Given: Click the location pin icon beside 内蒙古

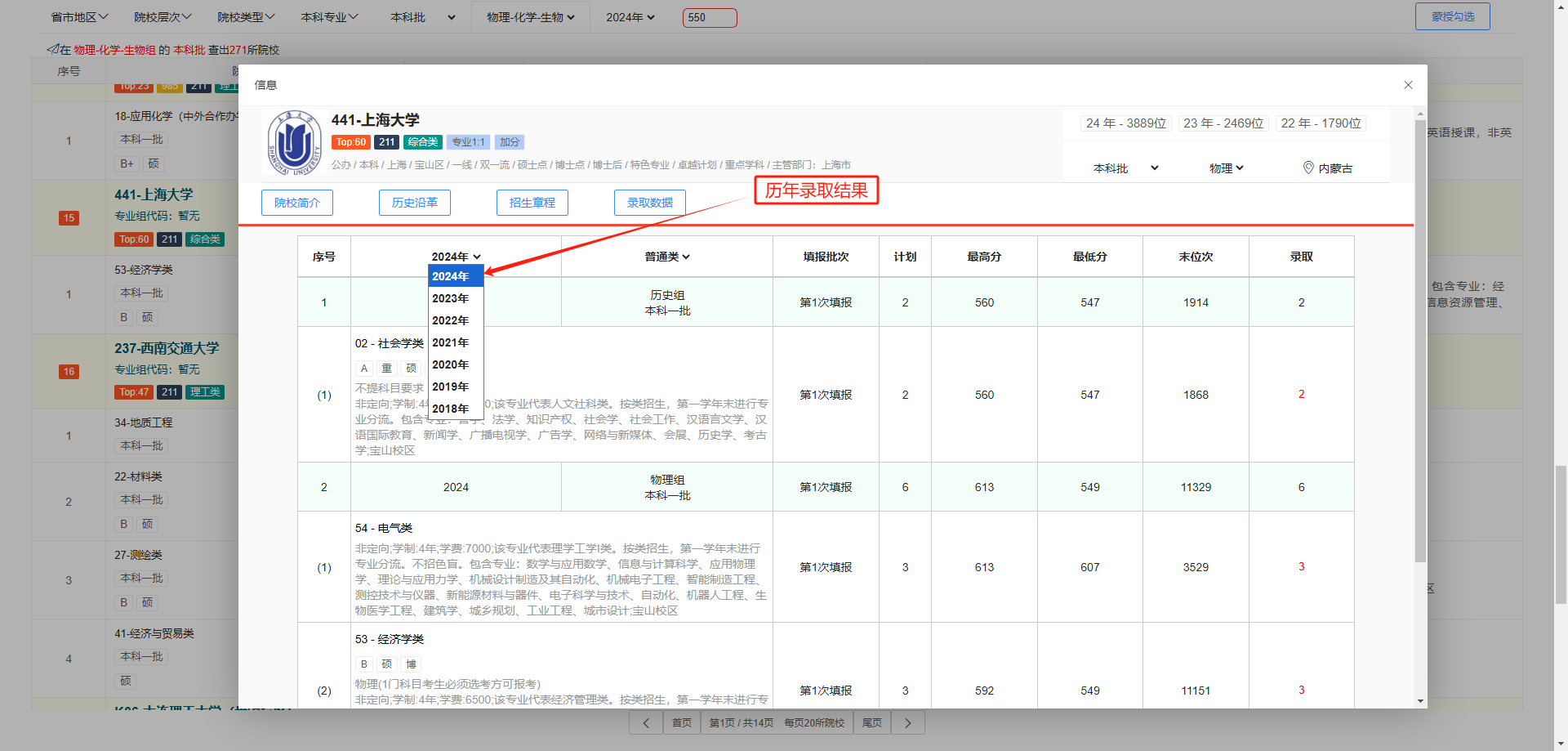Looking at the screenshot, I should coord(1308,168).
